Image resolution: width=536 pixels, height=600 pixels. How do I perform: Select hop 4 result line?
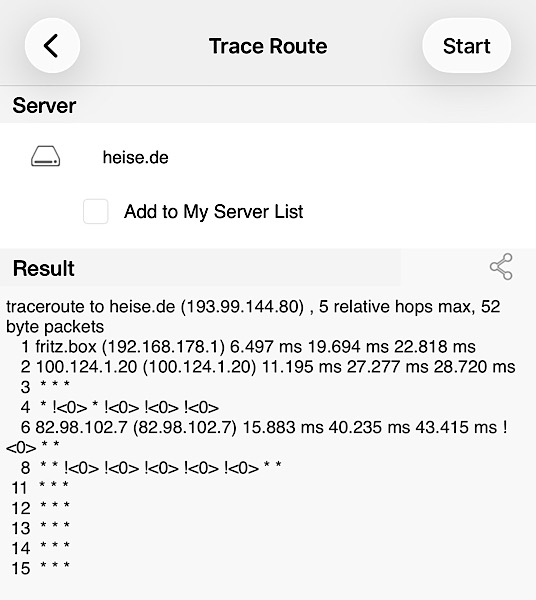point(120,407)
